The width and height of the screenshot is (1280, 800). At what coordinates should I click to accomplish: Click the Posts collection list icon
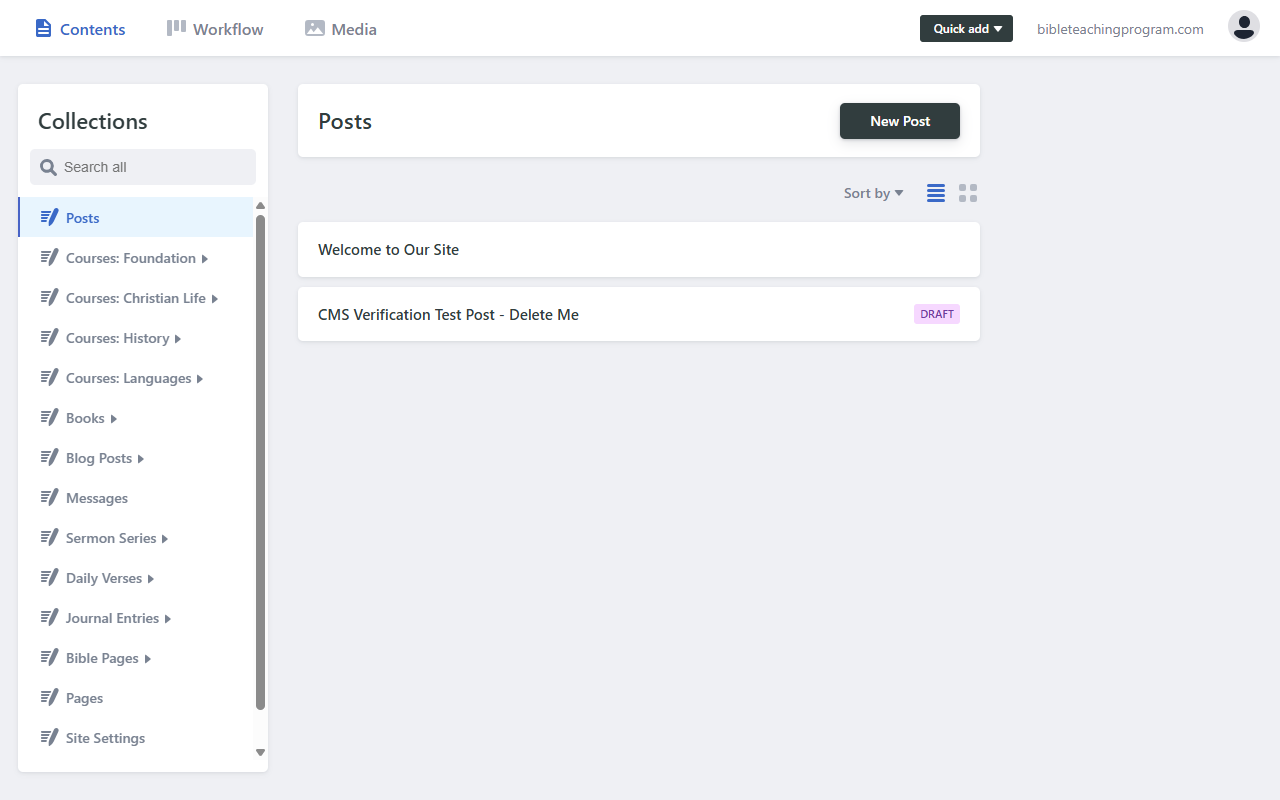tap(50, 217)
